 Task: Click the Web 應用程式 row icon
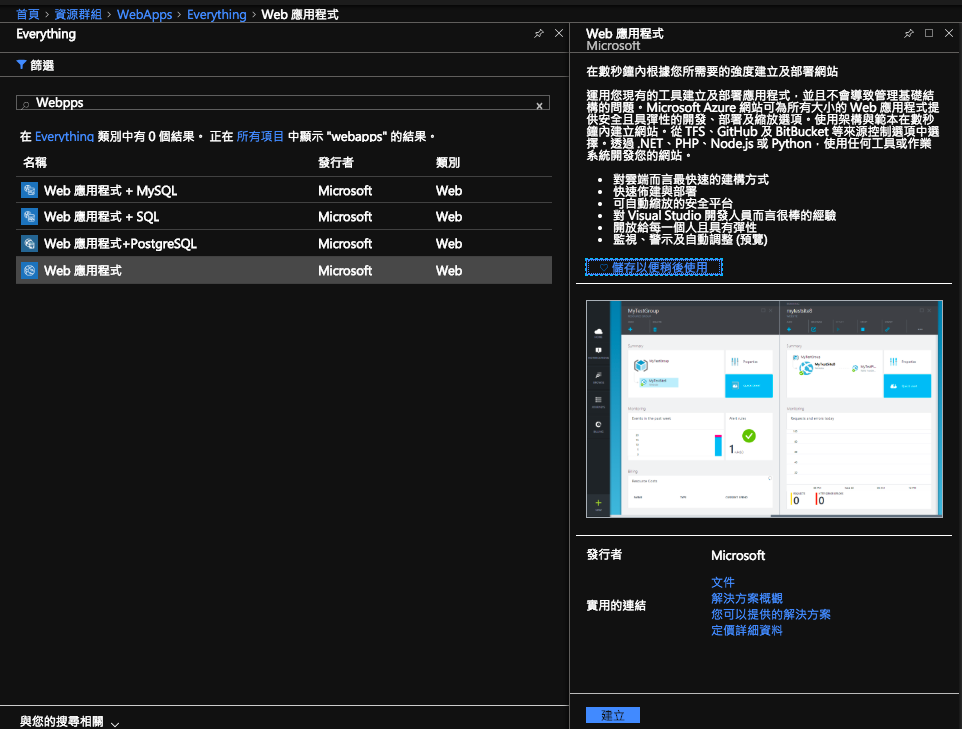[29, 270]
